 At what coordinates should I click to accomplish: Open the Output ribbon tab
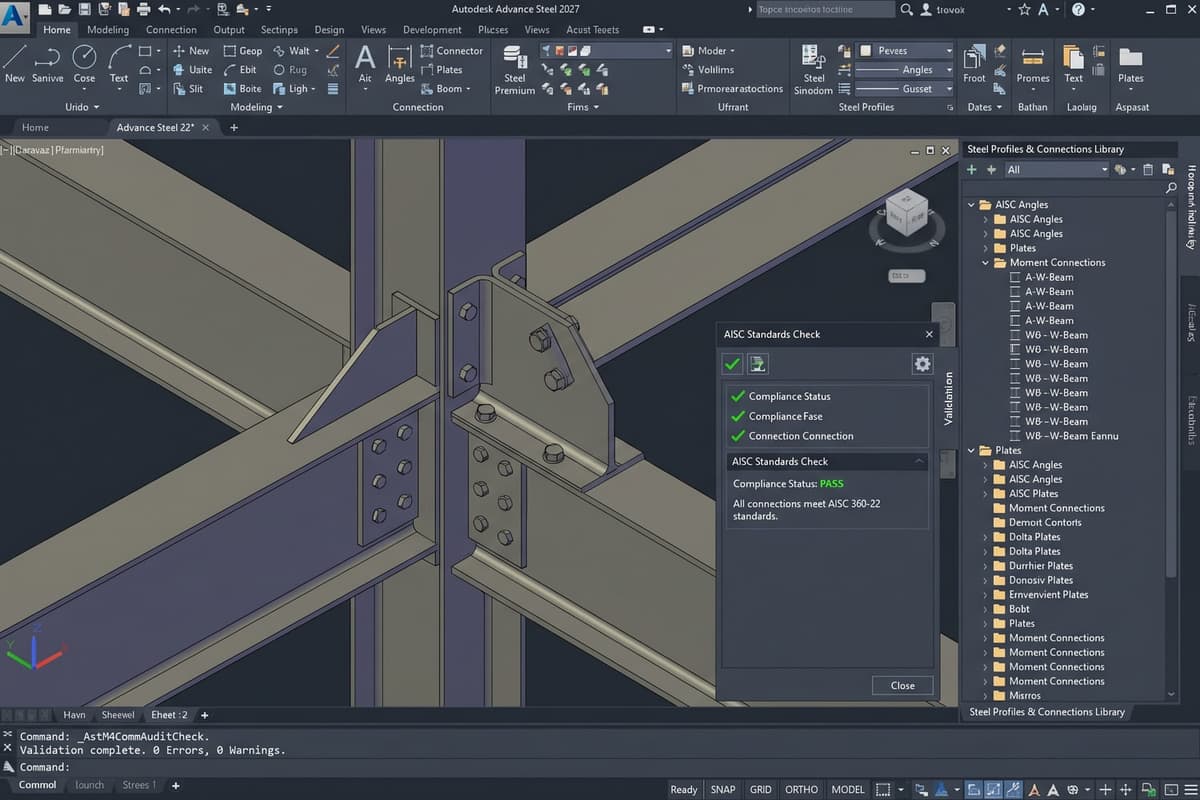229,30
